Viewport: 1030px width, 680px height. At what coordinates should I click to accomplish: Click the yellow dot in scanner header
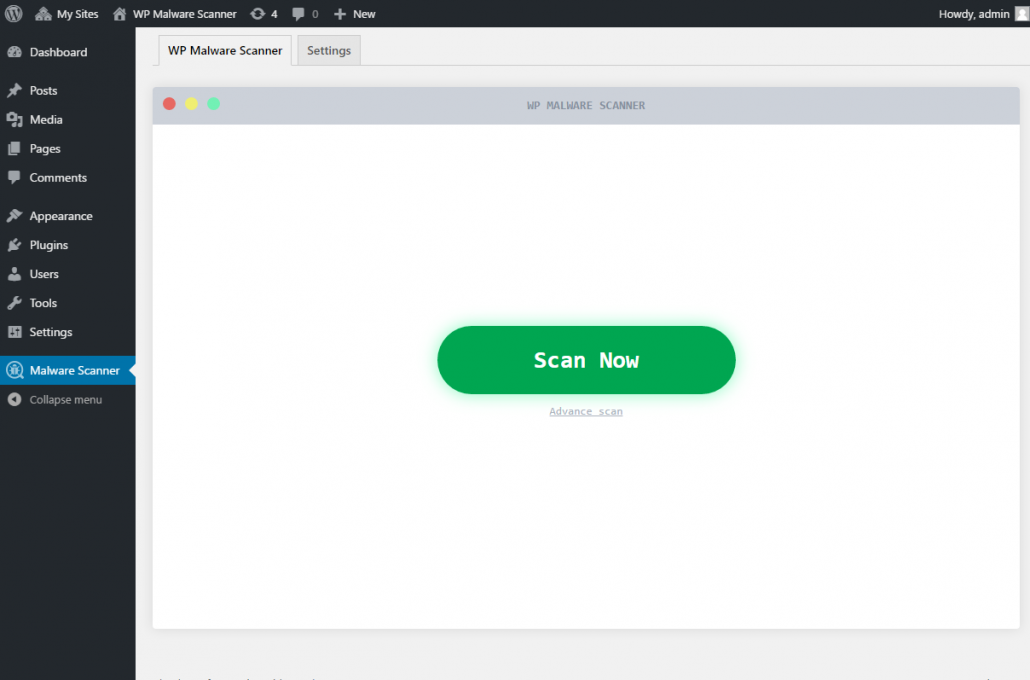(191, 104)
